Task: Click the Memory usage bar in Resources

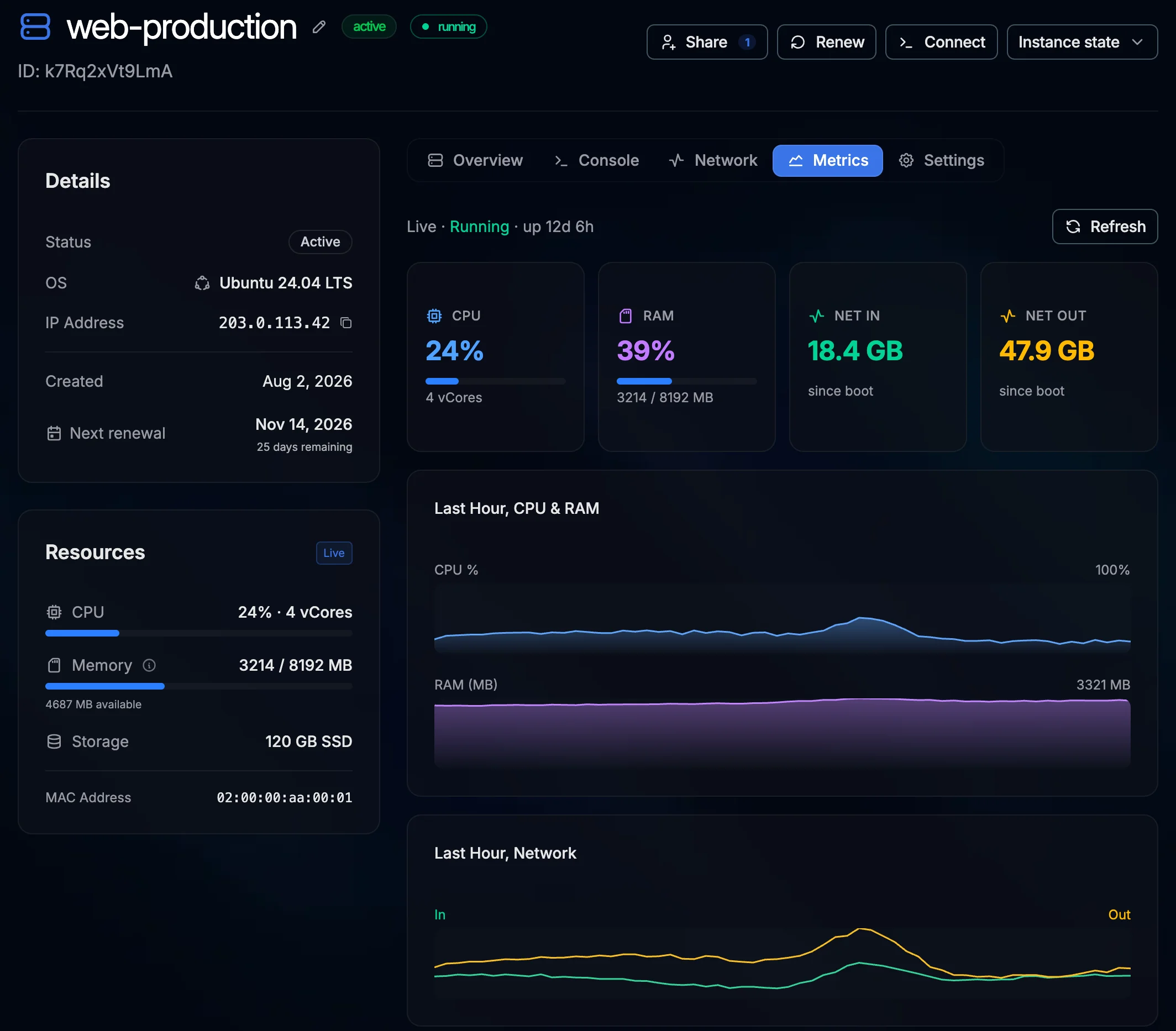Action: tap(198, 686)
